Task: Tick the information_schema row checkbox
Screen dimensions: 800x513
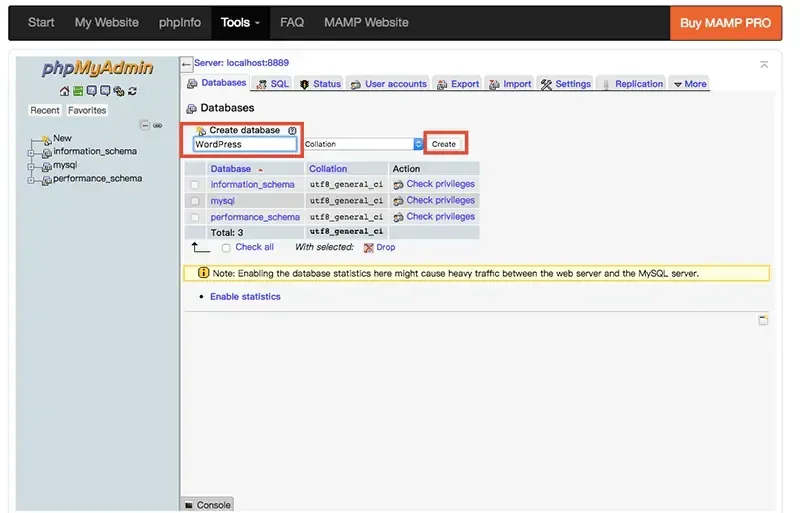Action: [195, 185]
